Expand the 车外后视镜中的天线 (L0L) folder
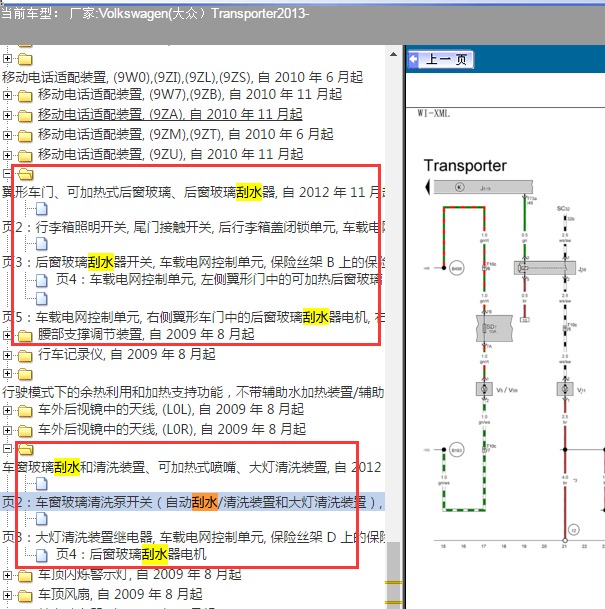 pos(7,410)
